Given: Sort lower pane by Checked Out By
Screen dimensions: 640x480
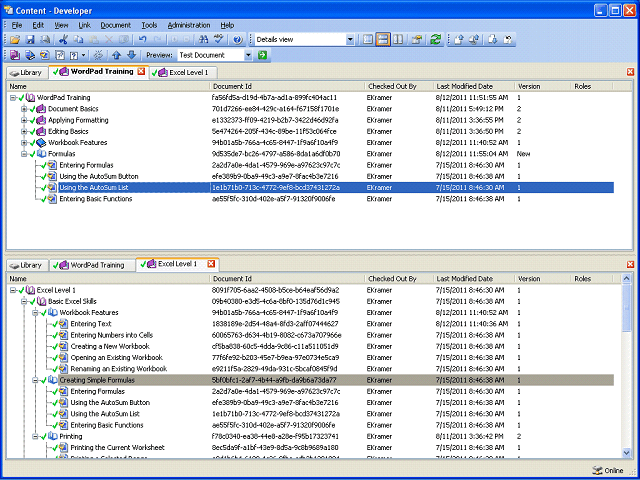Looking at the screenshot, I should 399,279.
